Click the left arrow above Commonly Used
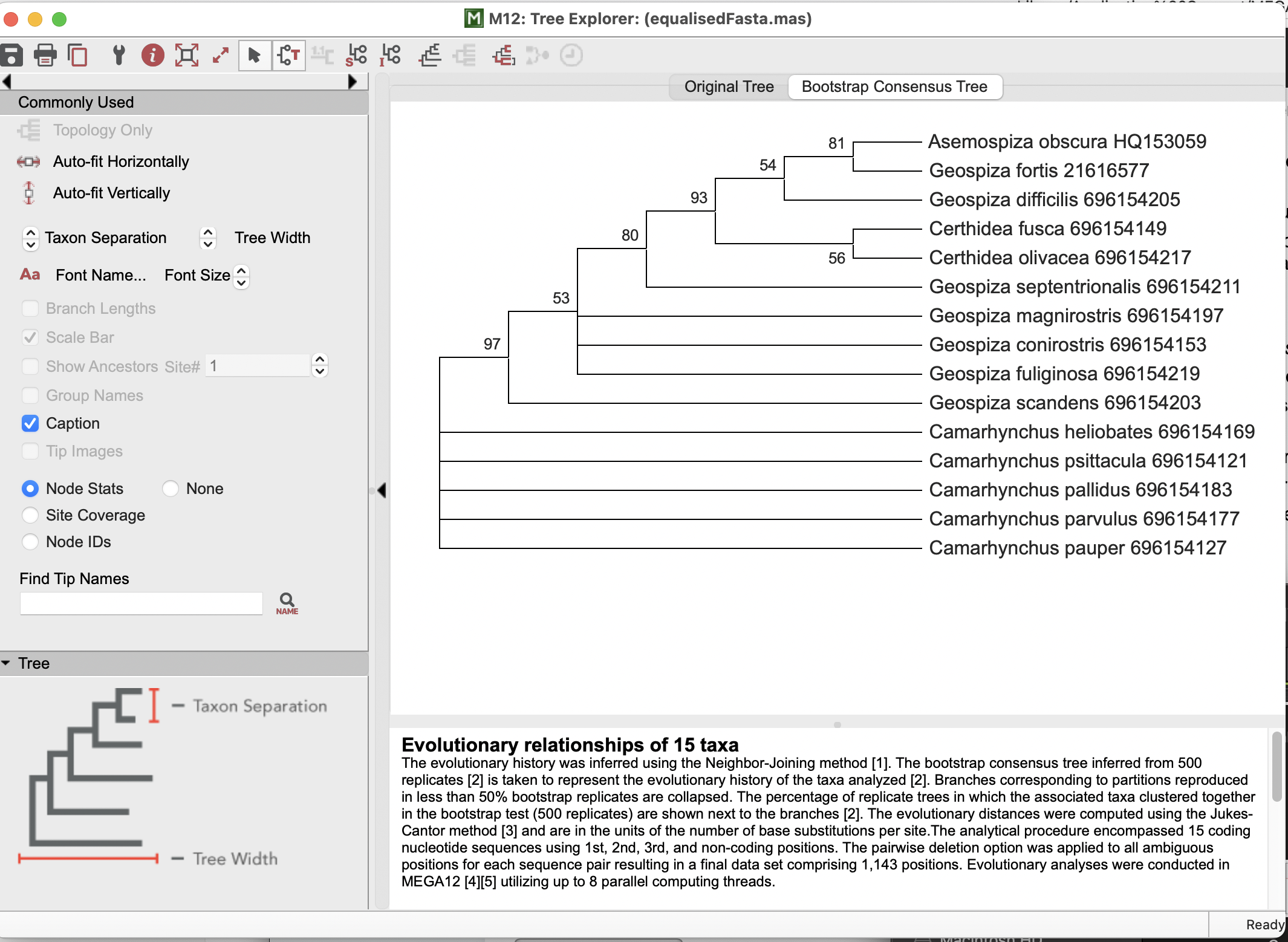Image resolution: width=1288 pixels, height=942 pixels. click(7, 82)
